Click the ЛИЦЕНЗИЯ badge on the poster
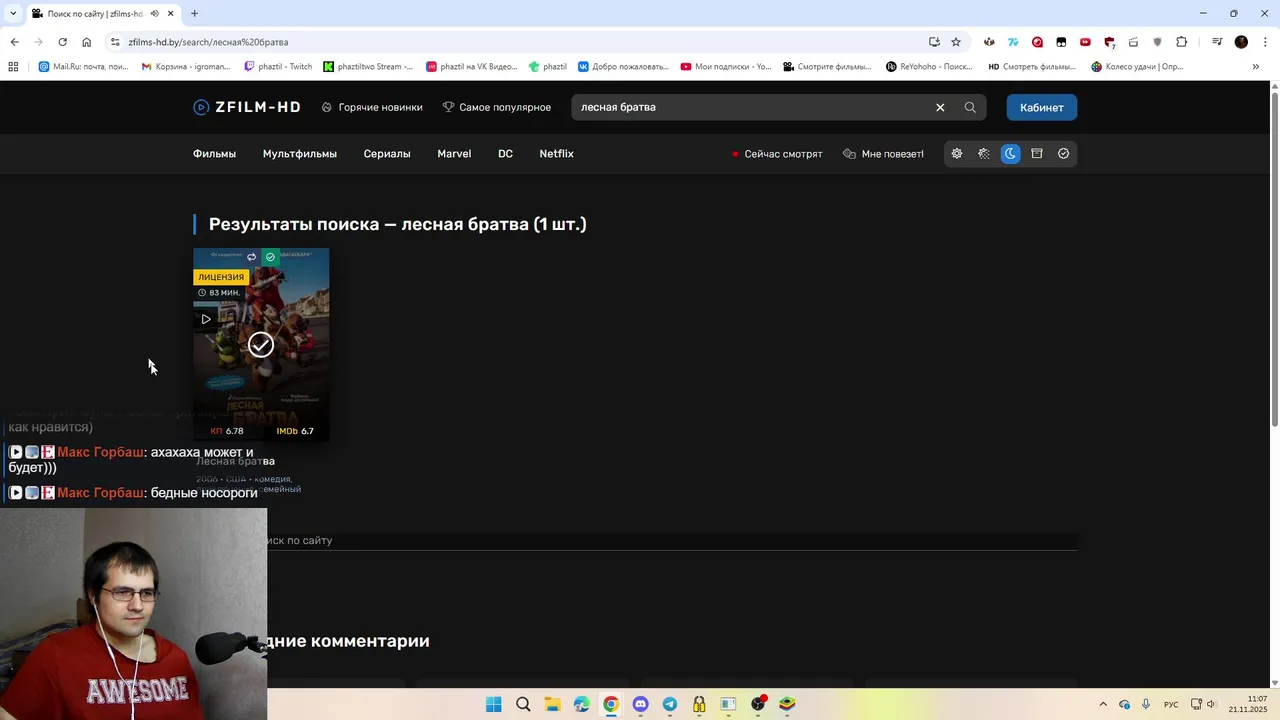1280x720 pixels. 221,277
